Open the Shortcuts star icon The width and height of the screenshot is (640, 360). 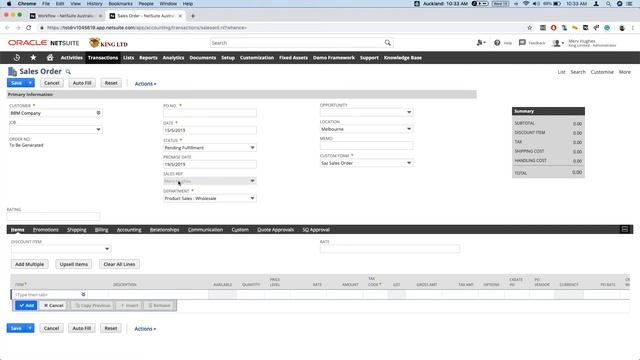tap(33, 58)
